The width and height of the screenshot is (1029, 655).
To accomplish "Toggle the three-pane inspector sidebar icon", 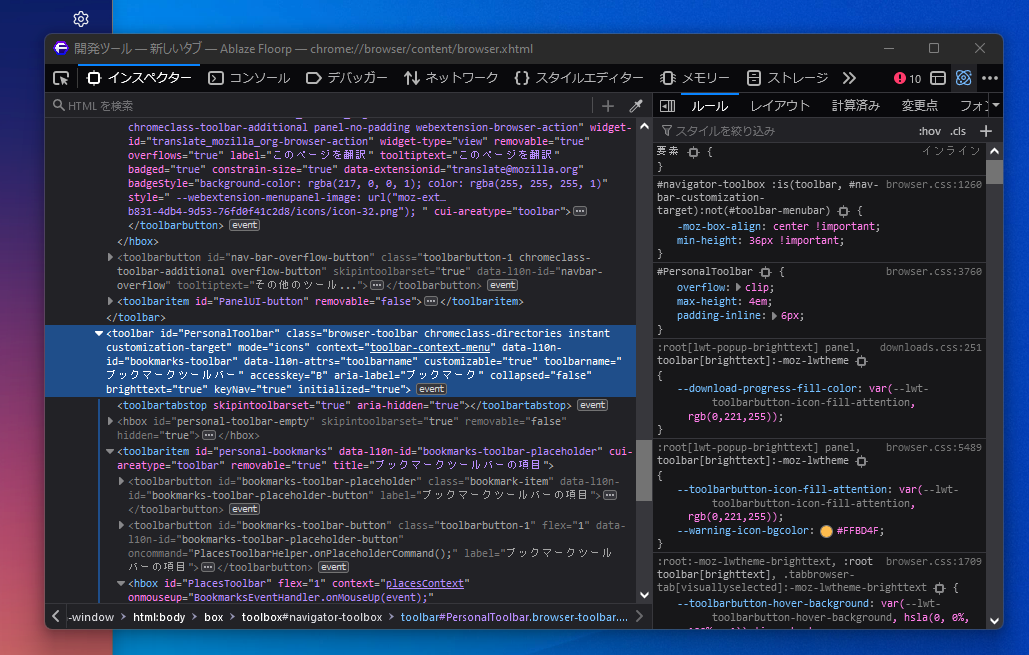I will pyautogui.click(x=667, y=106).
